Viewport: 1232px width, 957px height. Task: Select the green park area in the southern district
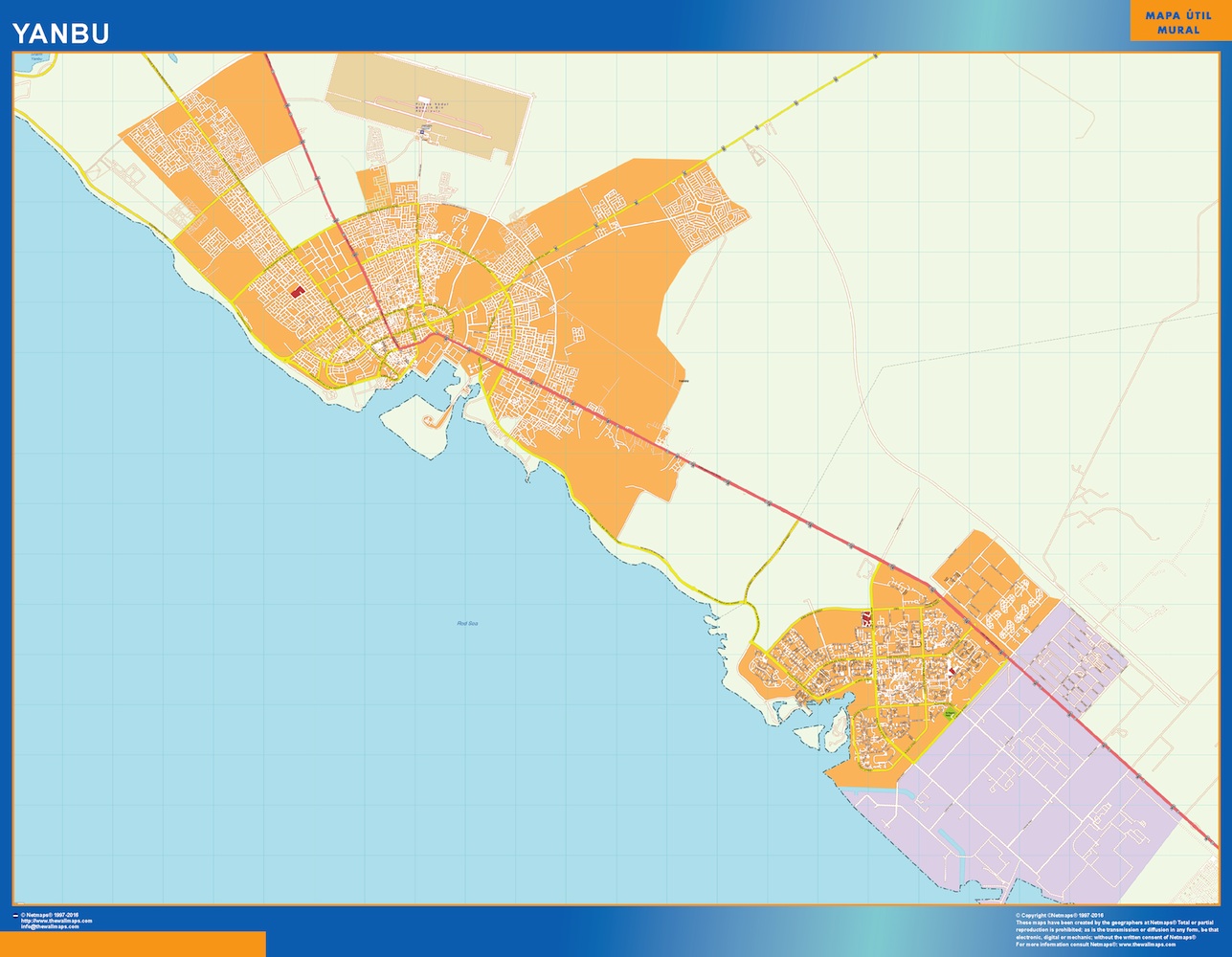(949, 713)
